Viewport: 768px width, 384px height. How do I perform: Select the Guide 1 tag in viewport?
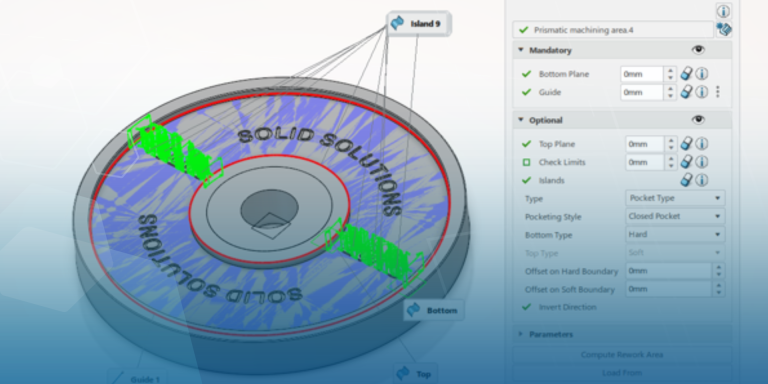coord(138,378)
